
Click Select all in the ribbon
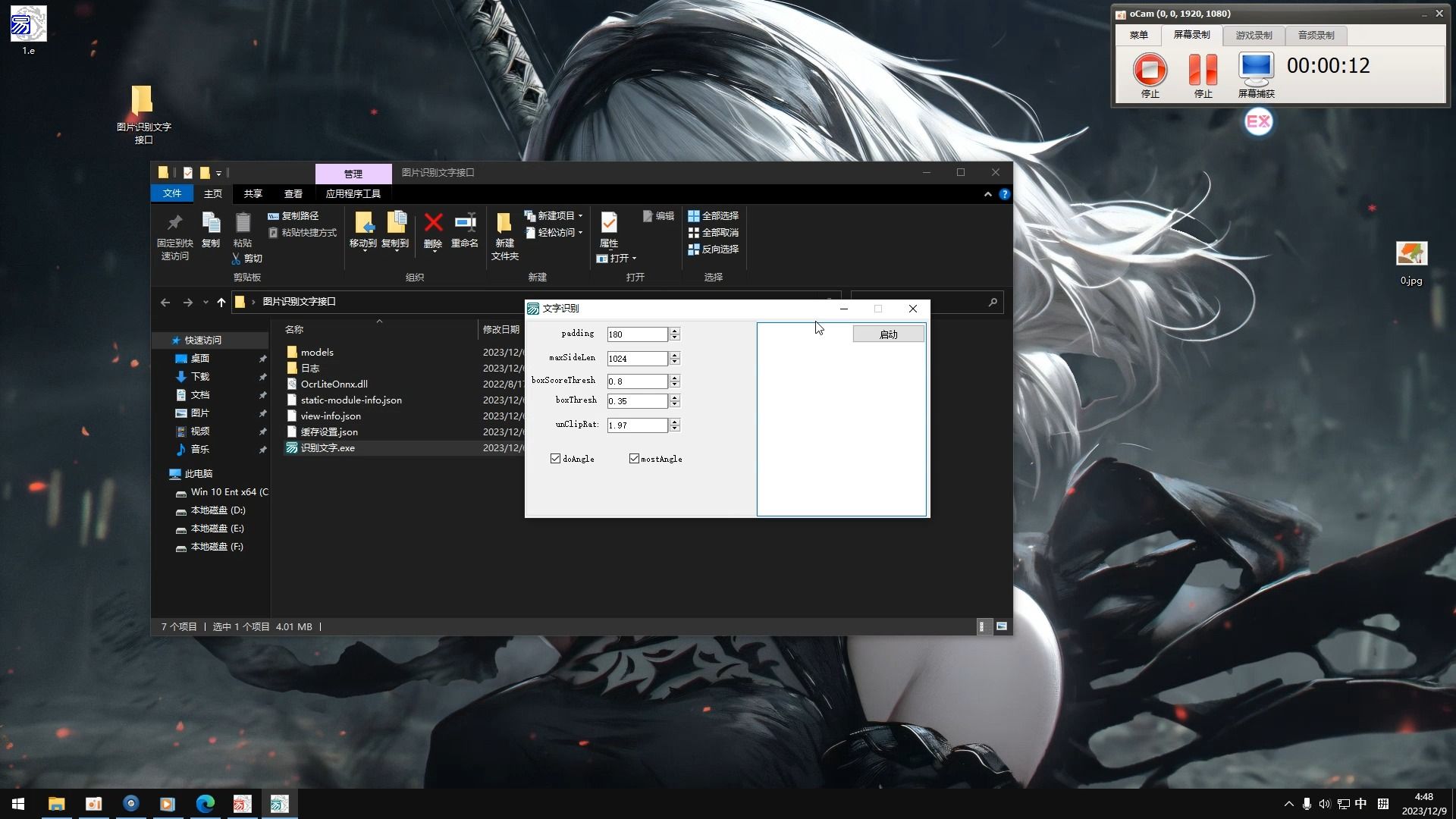click(713, 216)
